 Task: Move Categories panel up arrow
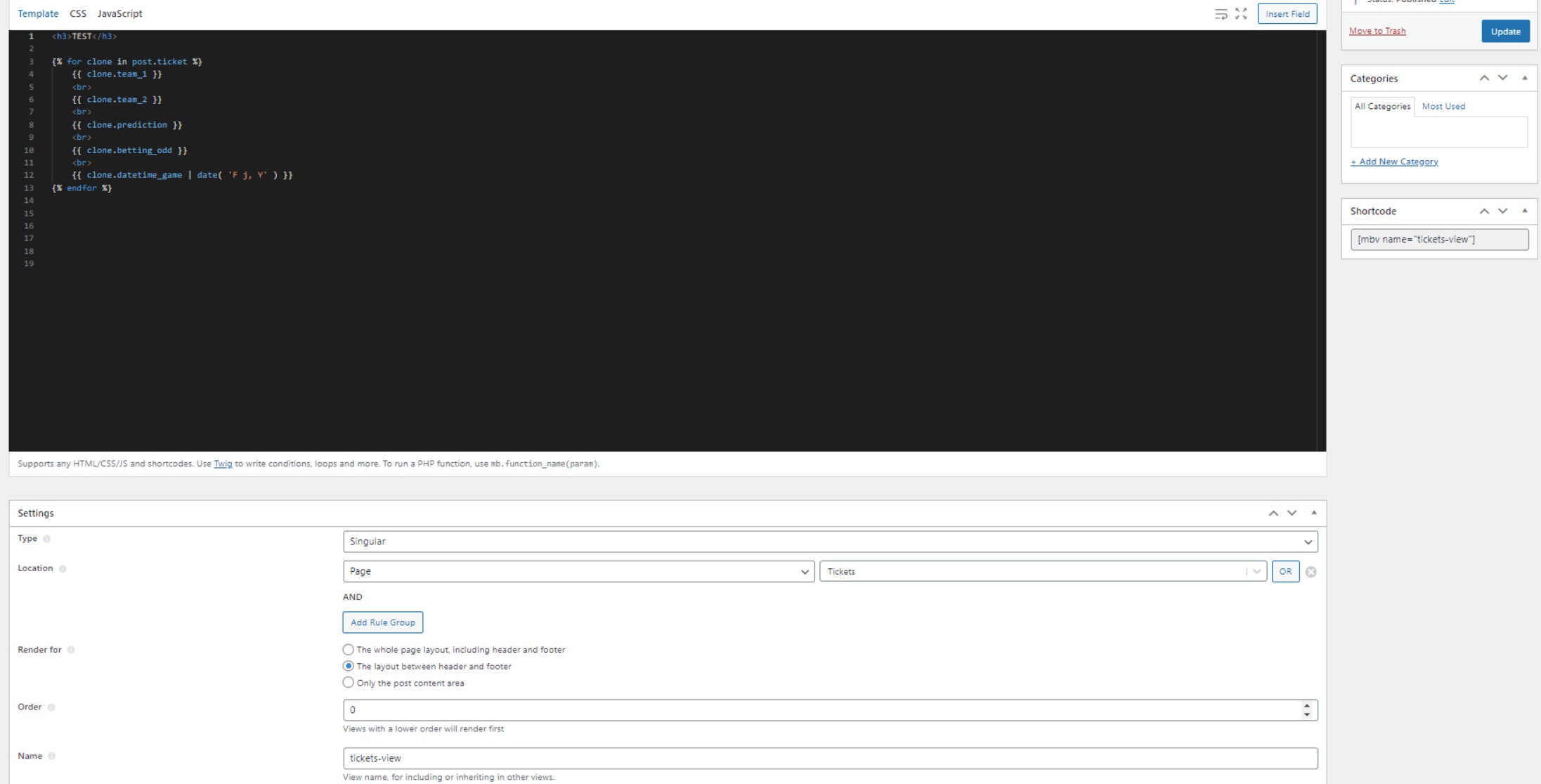[x=1484, y=78]
